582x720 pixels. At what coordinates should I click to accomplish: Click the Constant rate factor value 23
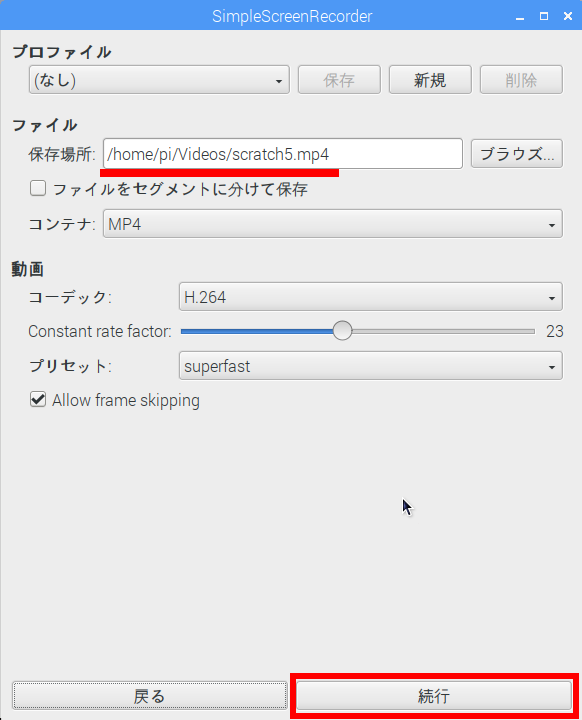tap(554, 331)
